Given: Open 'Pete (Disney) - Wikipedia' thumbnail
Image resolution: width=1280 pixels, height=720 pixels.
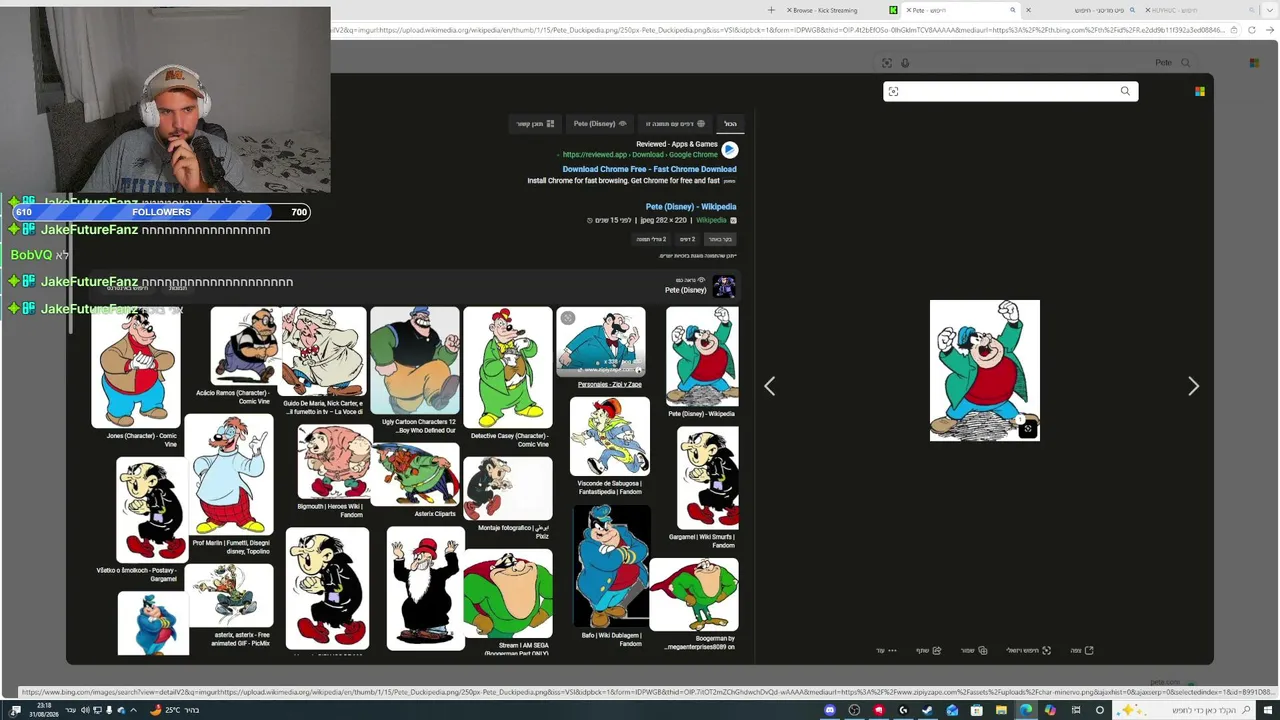Looking at the screenshot, I should (x=702, y=357).
